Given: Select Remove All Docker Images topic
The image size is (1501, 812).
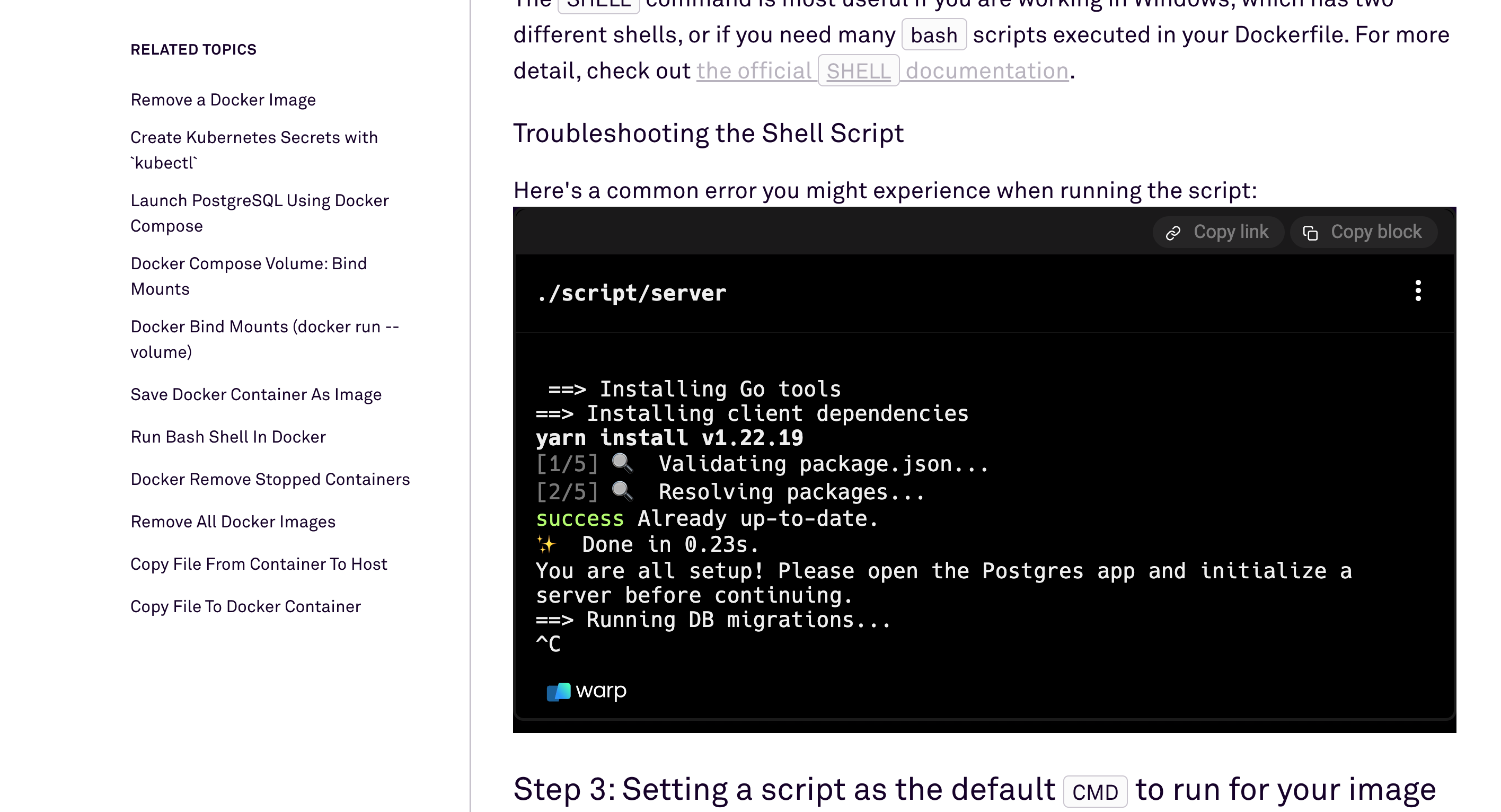Looking at the screenshot, I should 233,522.
